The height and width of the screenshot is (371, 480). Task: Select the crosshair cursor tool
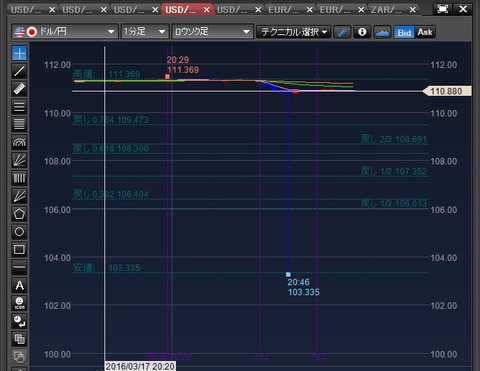click(x=19, y=53)
